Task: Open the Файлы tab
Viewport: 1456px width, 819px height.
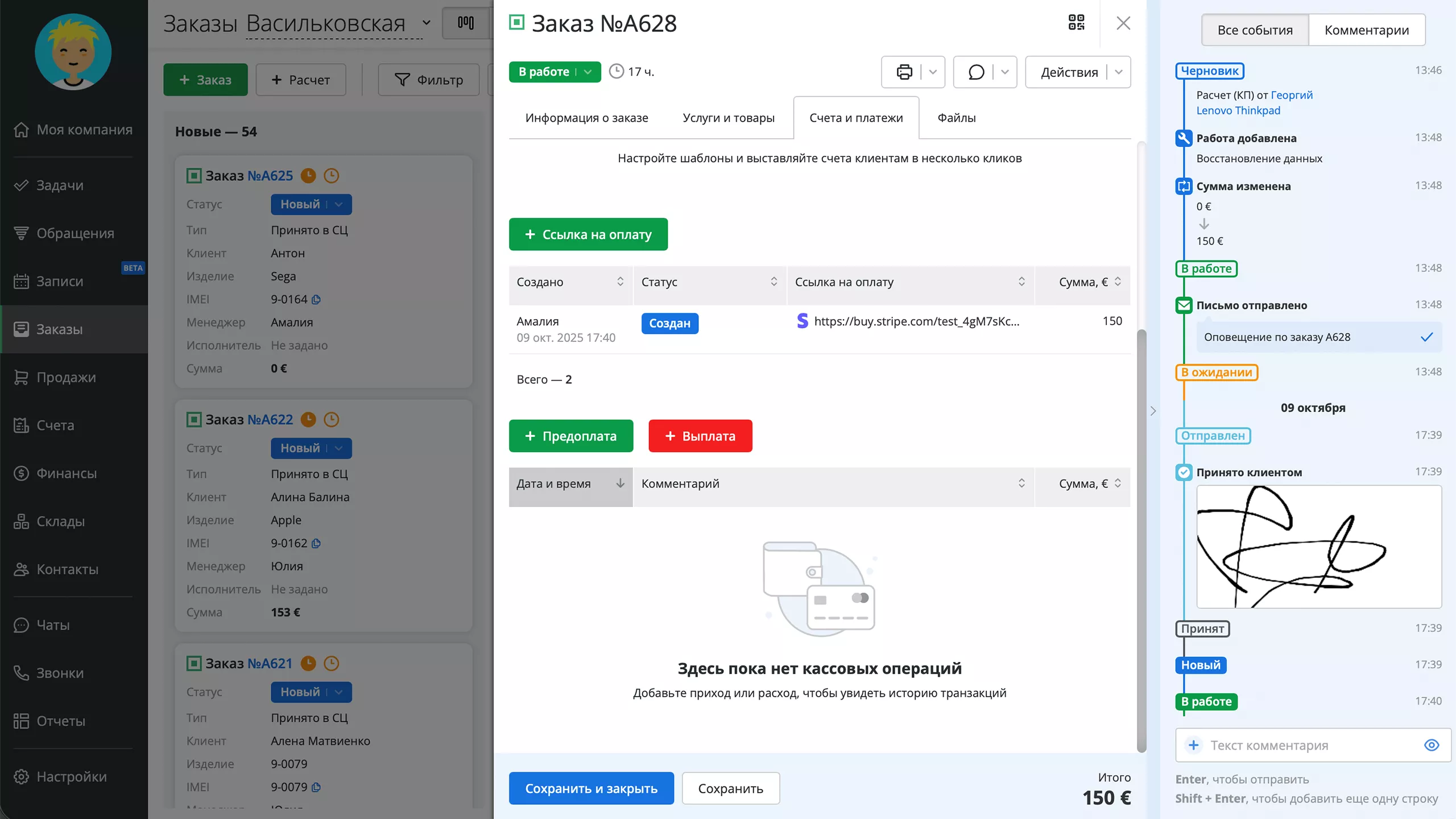Action: pyautogui.click(x=956, y=118)
